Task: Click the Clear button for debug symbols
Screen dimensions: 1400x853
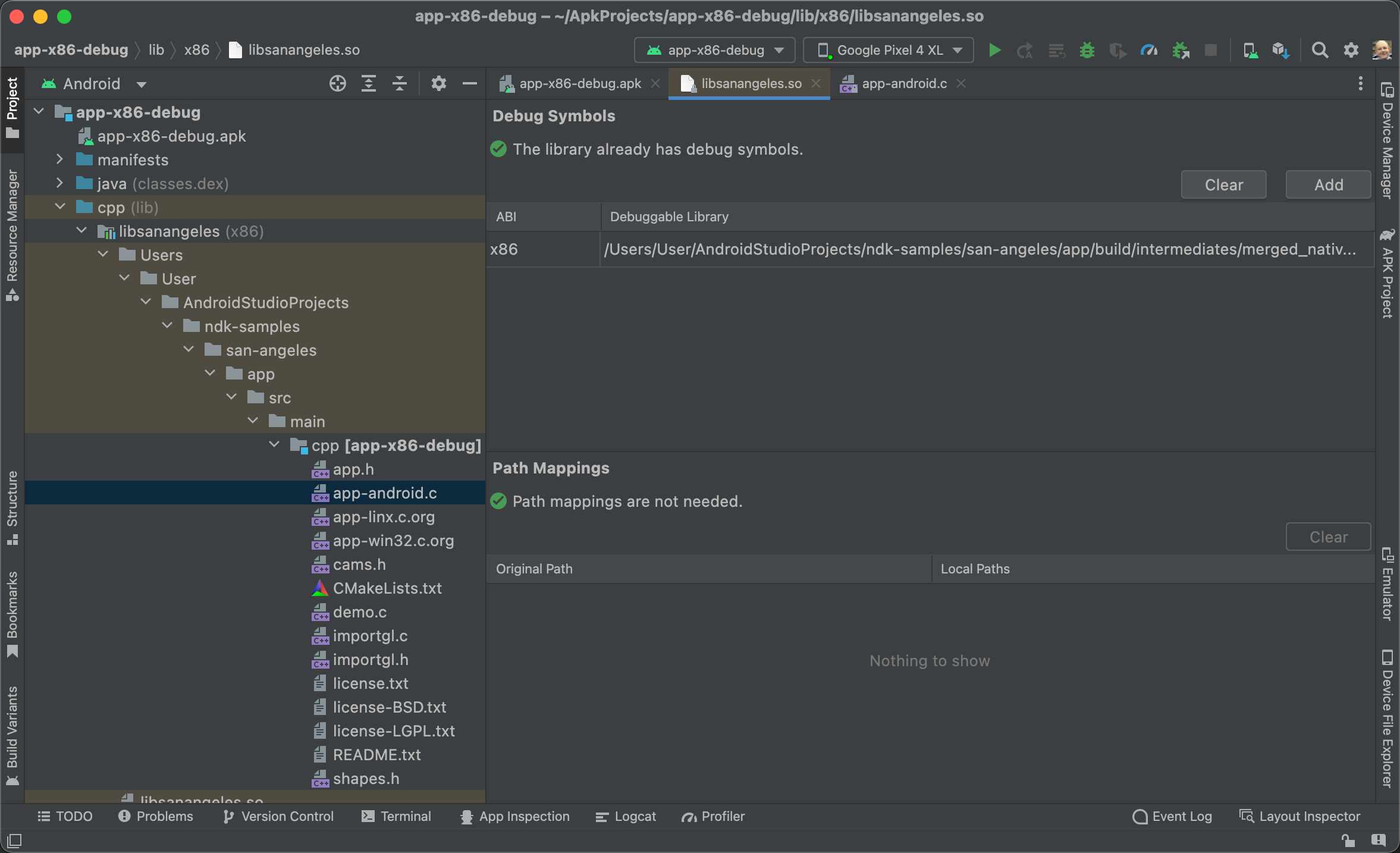Action: [x=1225, y=184]
